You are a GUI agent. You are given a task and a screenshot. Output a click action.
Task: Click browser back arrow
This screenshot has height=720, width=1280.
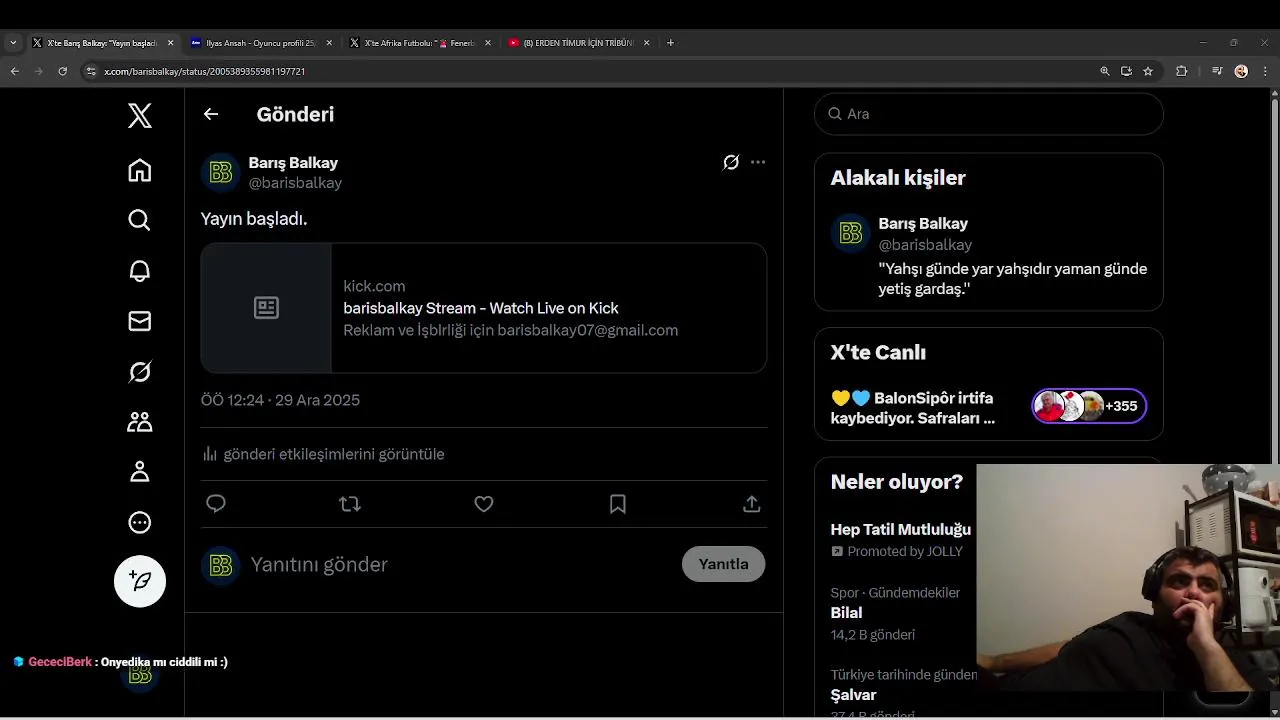tap(14, 71)
